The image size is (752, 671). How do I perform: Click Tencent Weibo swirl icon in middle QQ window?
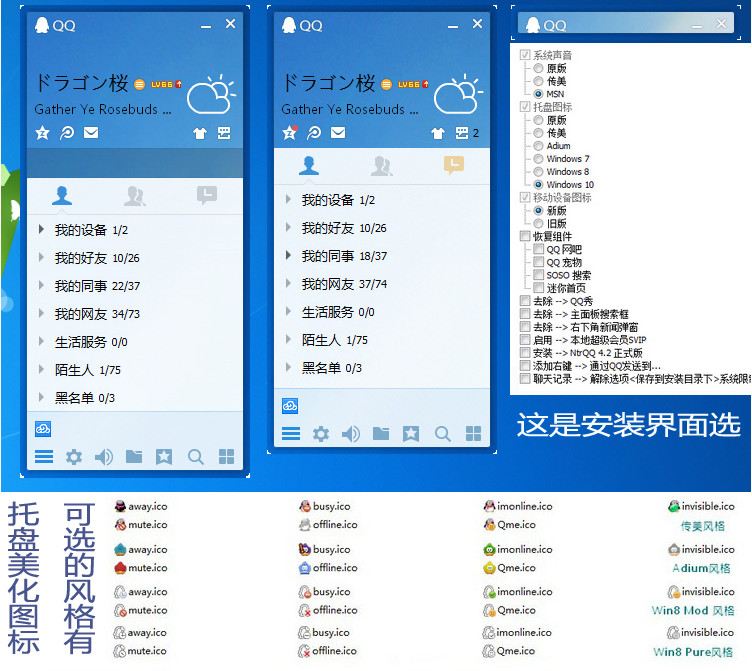click(314, 132)
